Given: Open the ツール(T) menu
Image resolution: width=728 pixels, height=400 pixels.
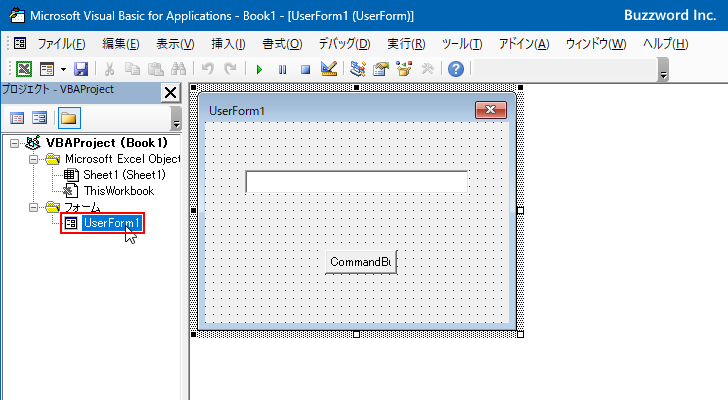Looking at the screenshot, I should [462, 44].
